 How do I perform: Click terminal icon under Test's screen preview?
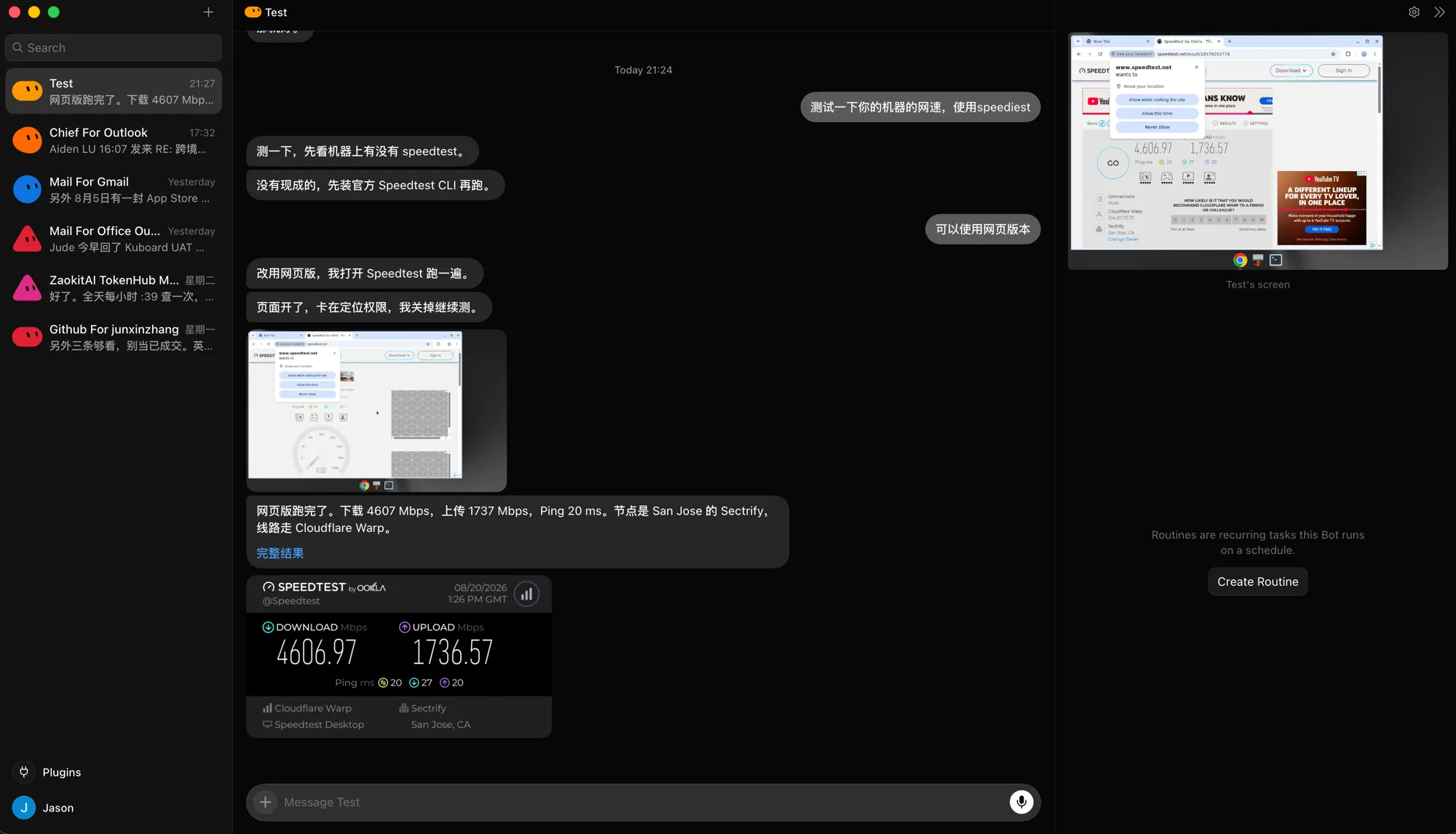1275,260
